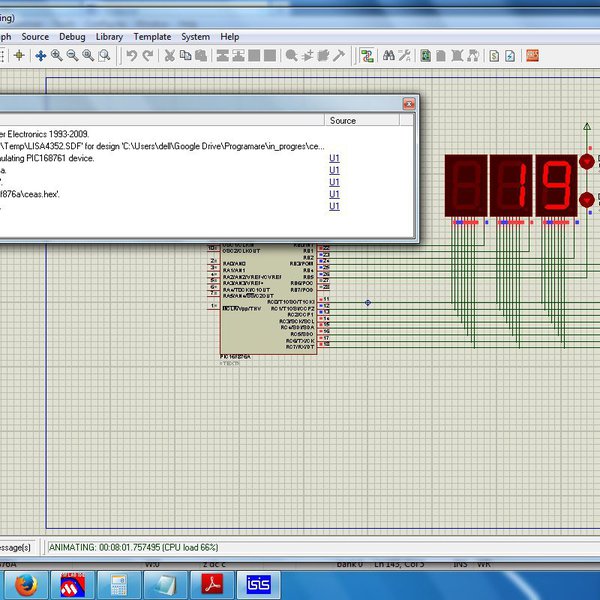Viewport: 600px width, 600px height.
Task: Click the cut scissors icon
Action: 170,55
